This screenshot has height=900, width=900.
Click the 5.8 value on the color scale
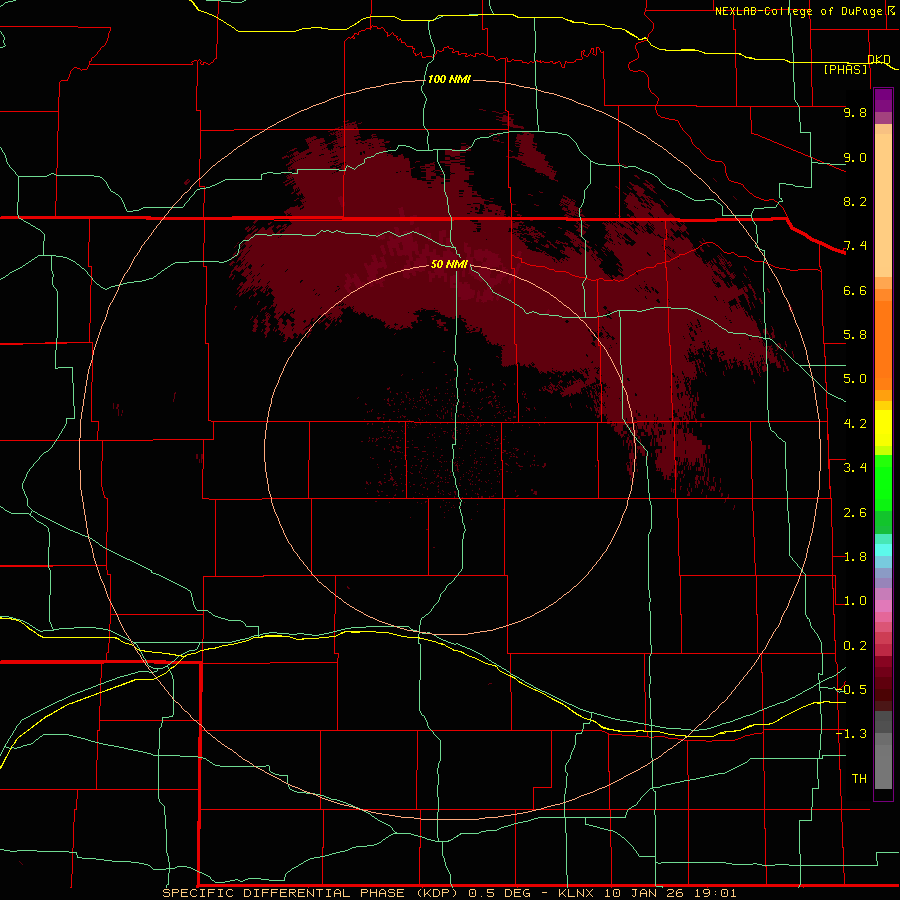pyautogui.click(x=855, y=335)
